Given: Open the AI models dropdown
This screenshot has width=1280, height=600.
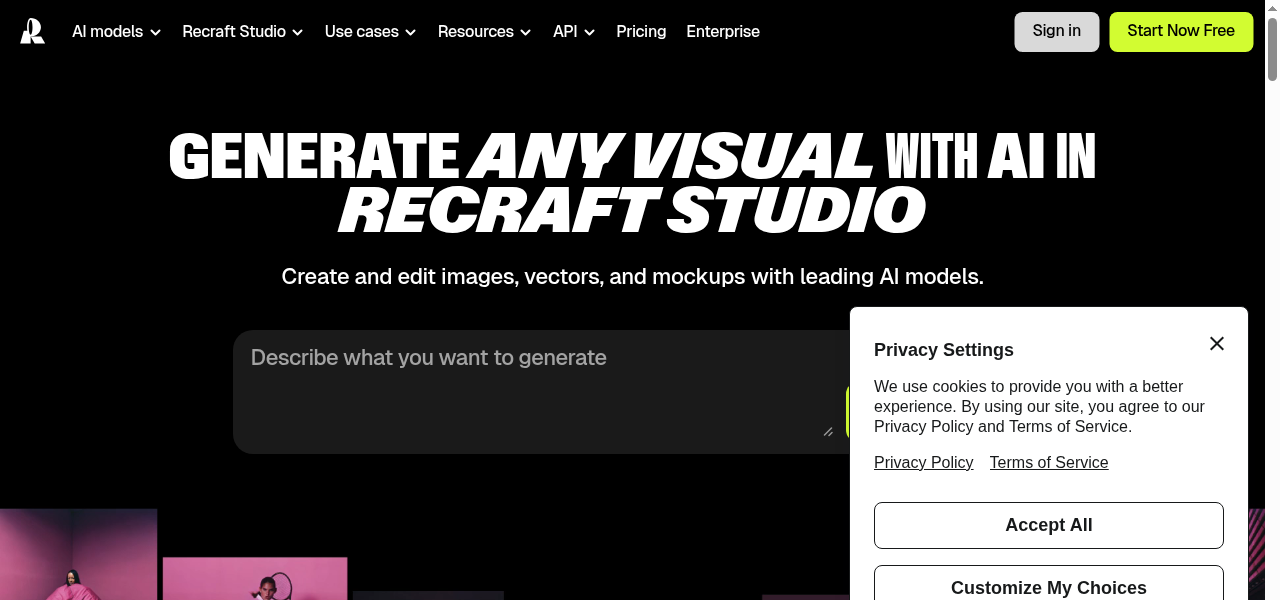Looking at the screenshot, I should point(115,31).
